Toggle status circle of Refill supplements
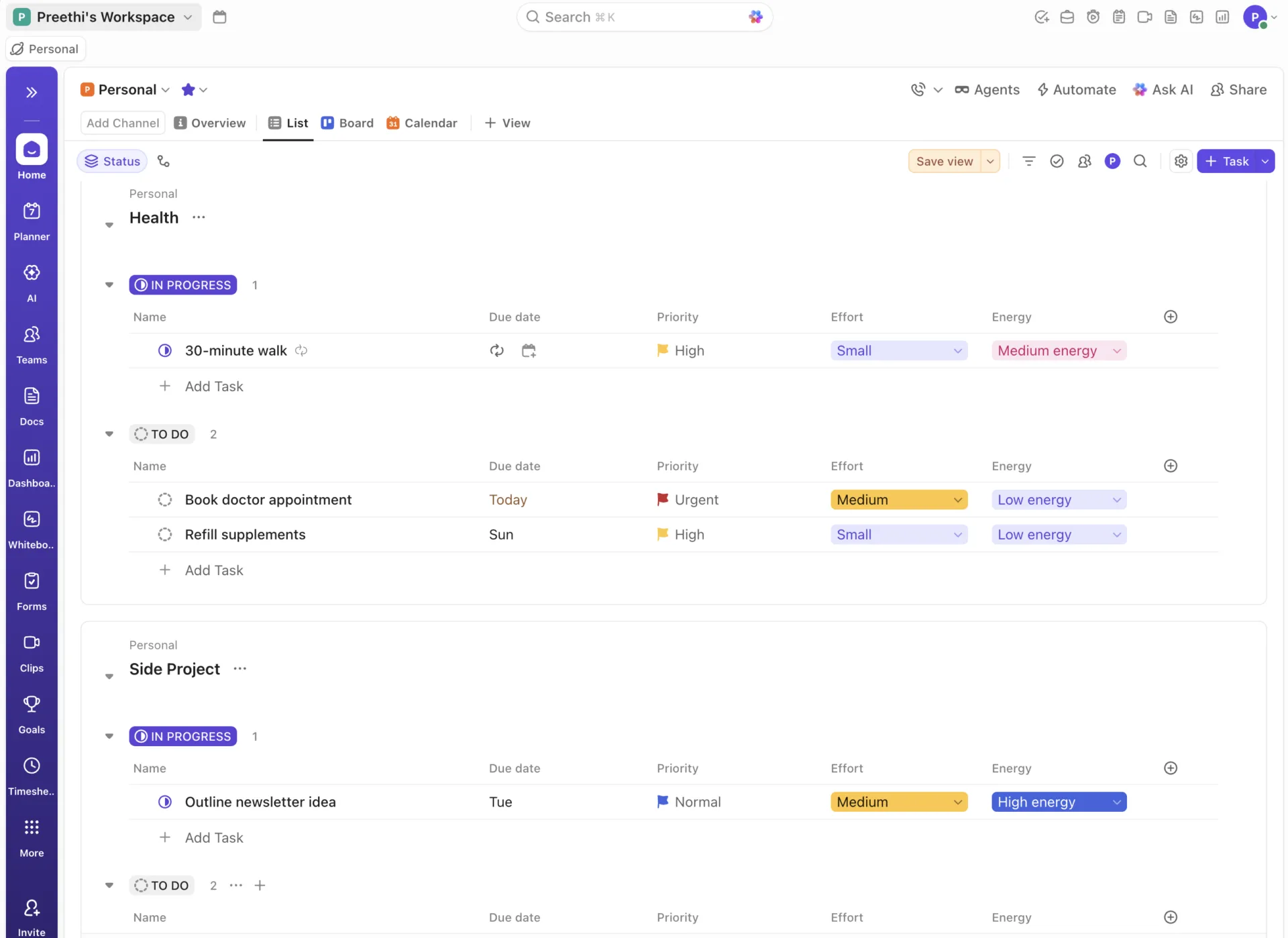 [164, 535]
